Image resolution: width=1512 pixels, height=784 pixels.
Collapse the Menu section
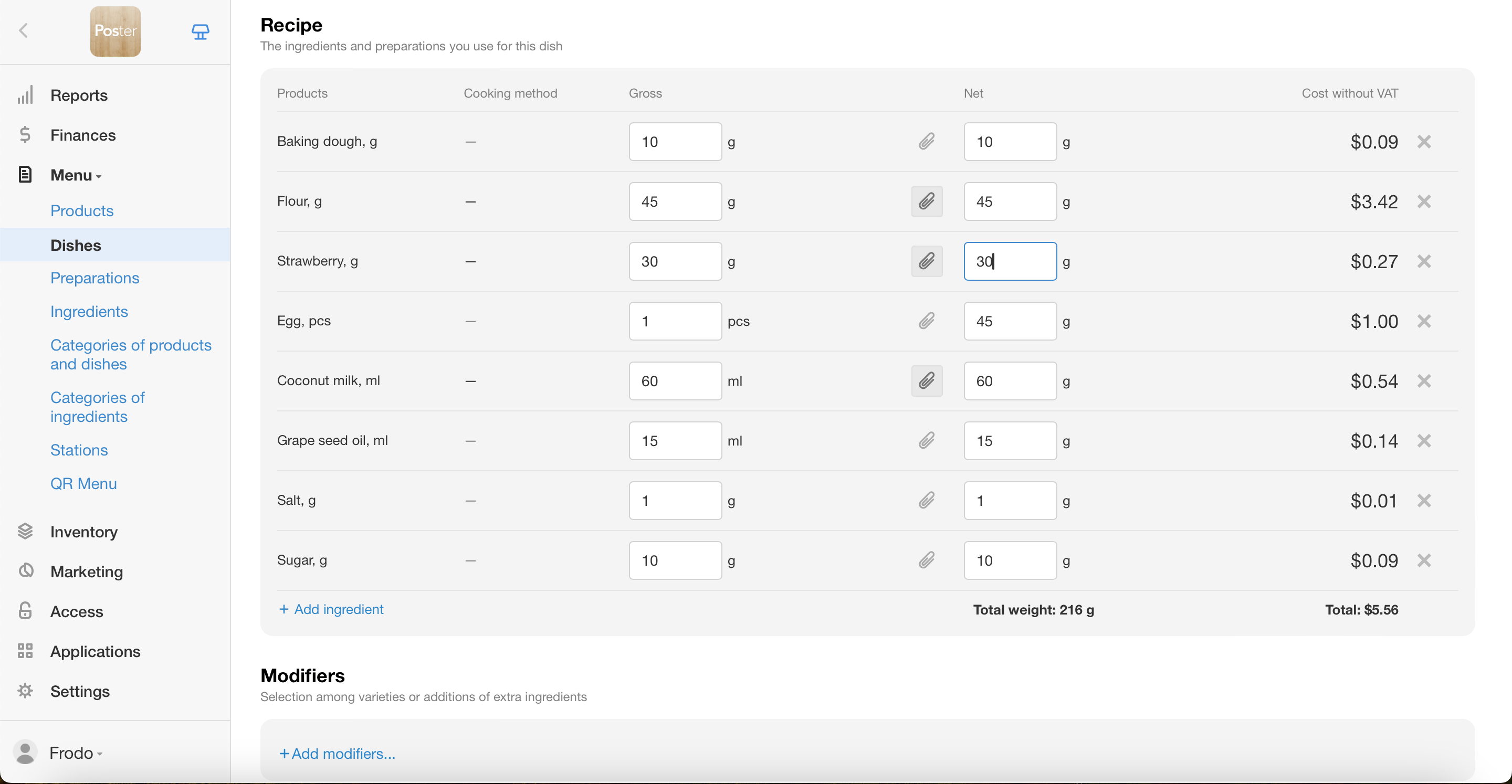point(75,175)
